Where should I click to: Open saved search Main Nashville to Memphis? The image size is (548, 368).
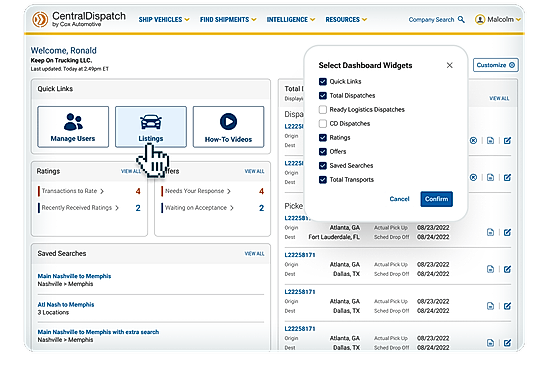(x=74, y=276)
